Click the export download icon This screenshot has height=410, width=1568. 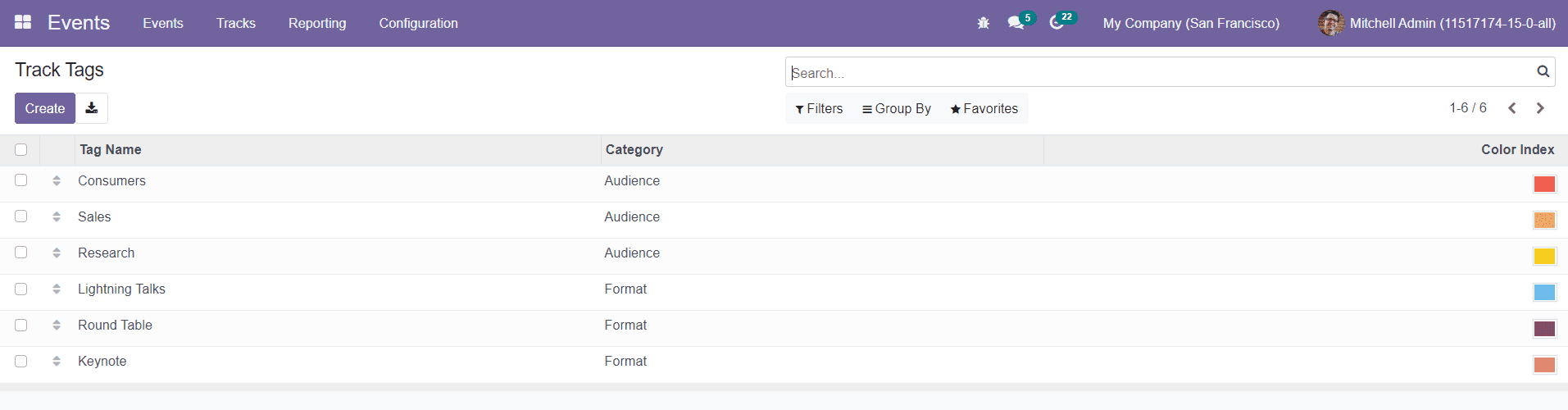pos(92,108)
